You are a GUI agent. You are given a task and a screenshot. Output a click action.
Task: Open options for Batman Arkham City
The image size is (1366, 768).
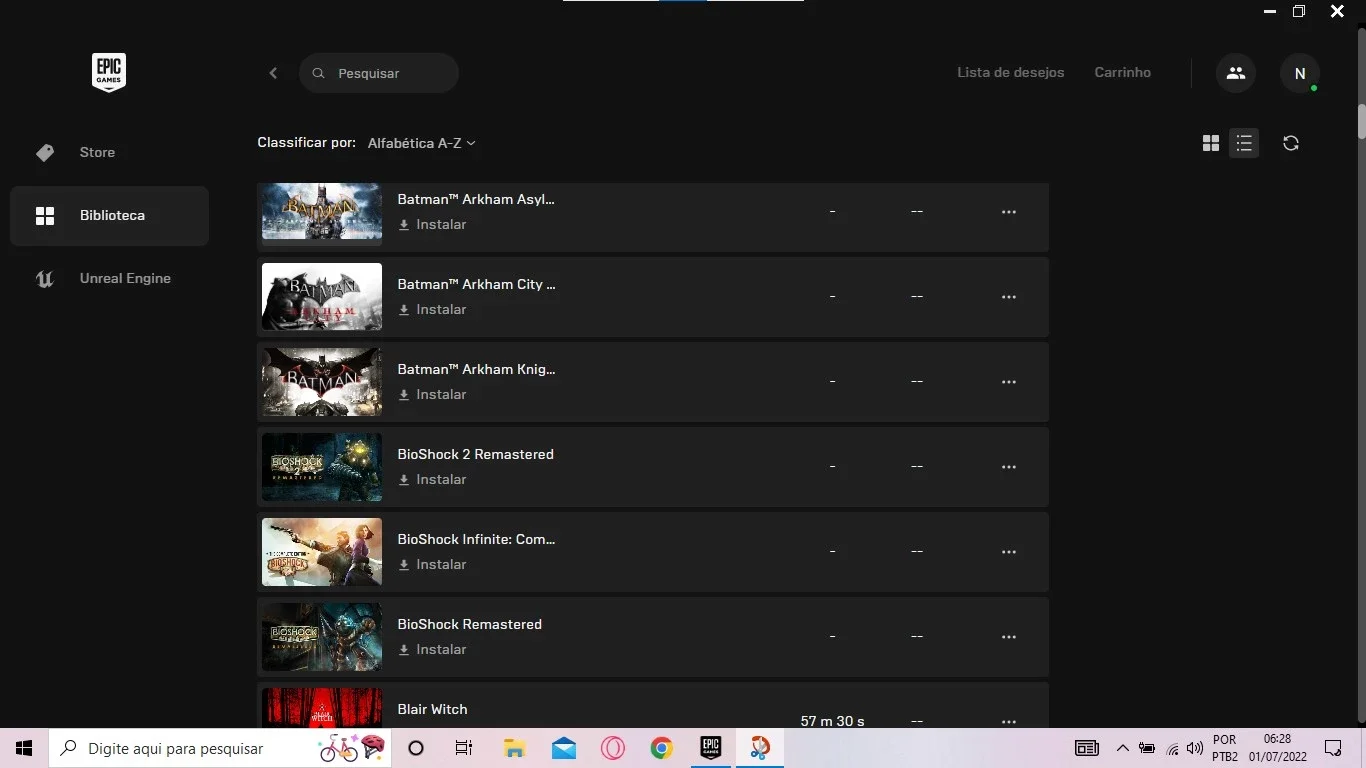[x=1009, y=297]
